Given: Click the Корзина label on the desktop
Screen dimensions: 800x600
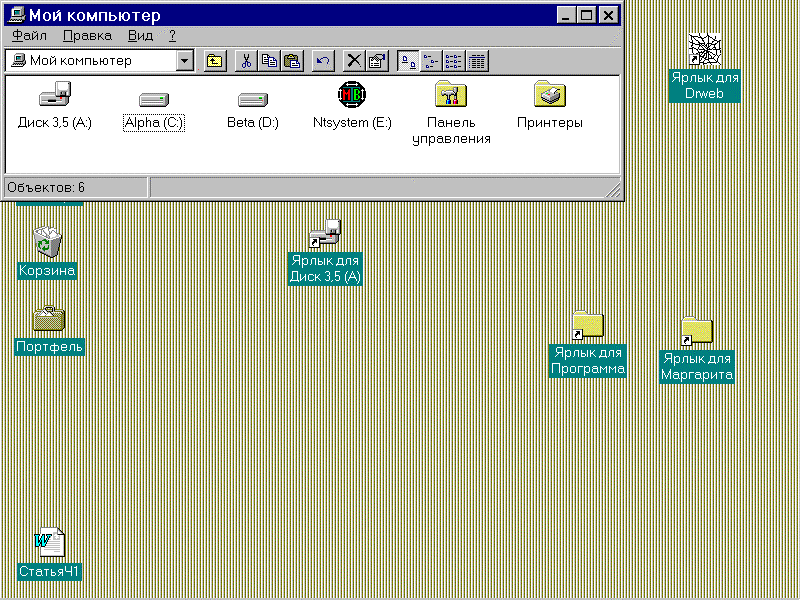Looking at the screenshot, I should [x=47, y=270].
